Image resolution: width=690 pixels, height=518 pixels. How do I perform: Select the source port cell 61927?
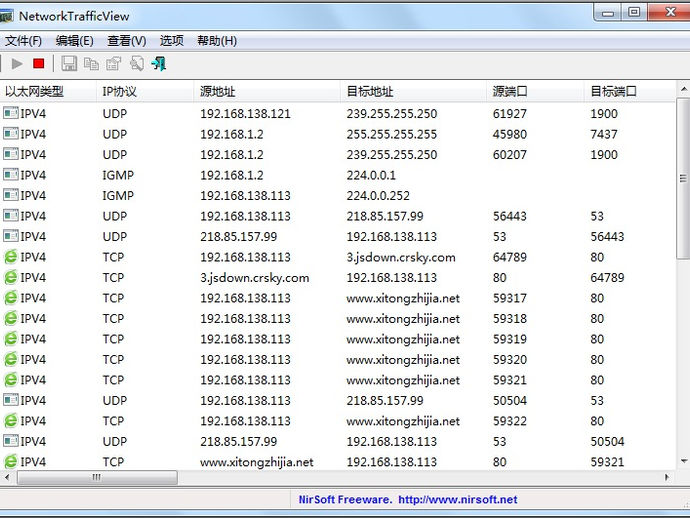pos(510,114)
